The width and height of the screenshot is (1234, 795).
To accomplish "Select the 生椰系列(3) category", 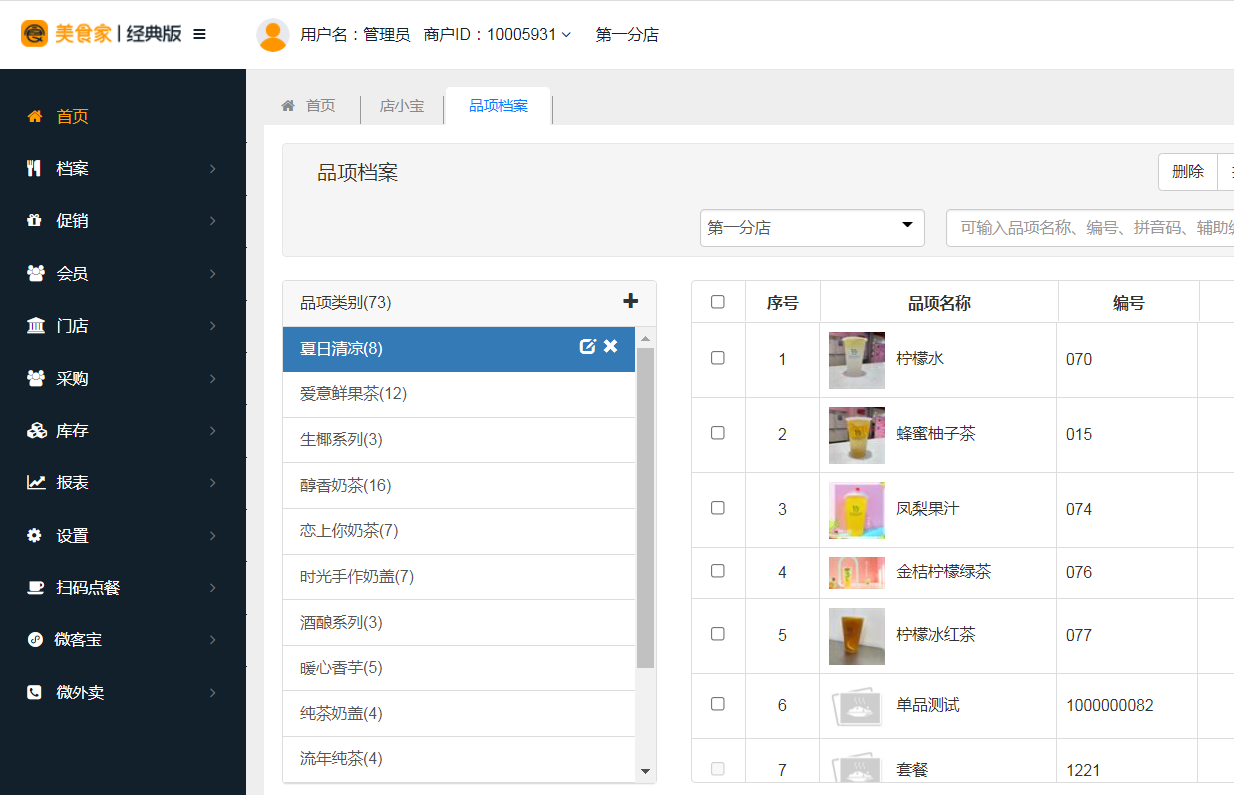I will pyautogui.click(x=459, y=440).
